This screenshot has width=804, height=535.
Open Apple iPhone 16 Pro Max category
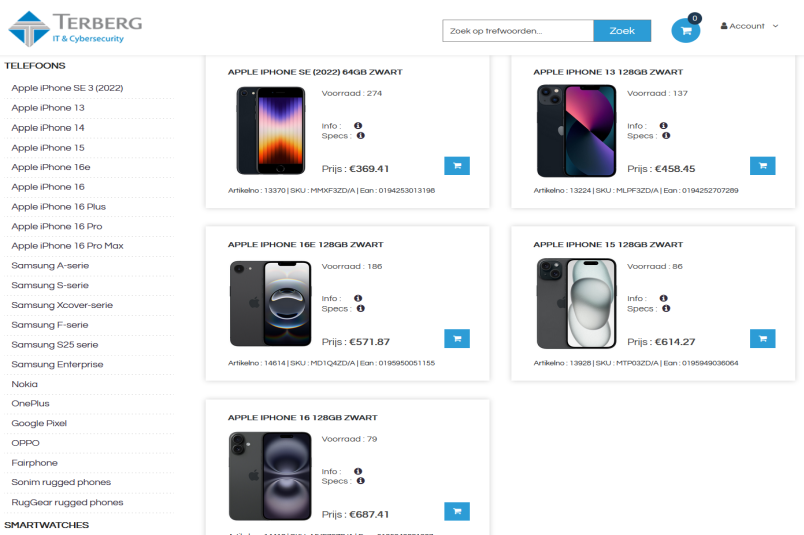67,246
